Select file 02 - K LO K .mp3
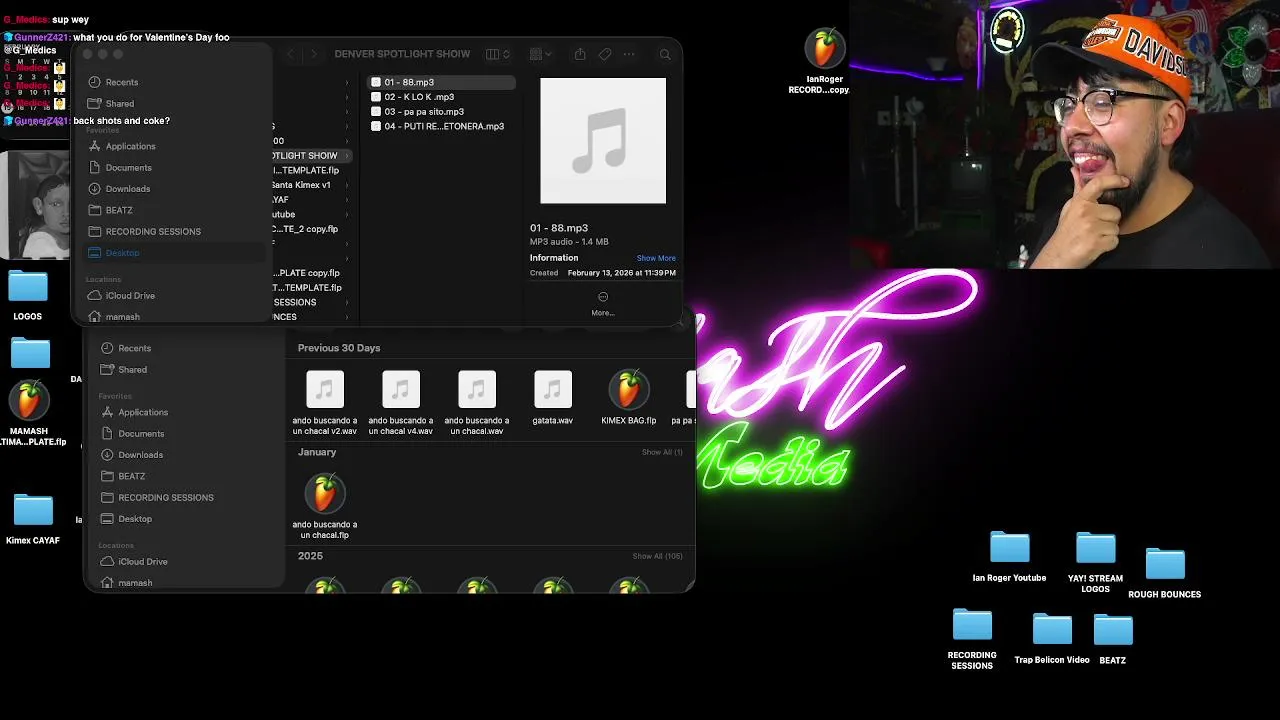 [x=441, y=97]
